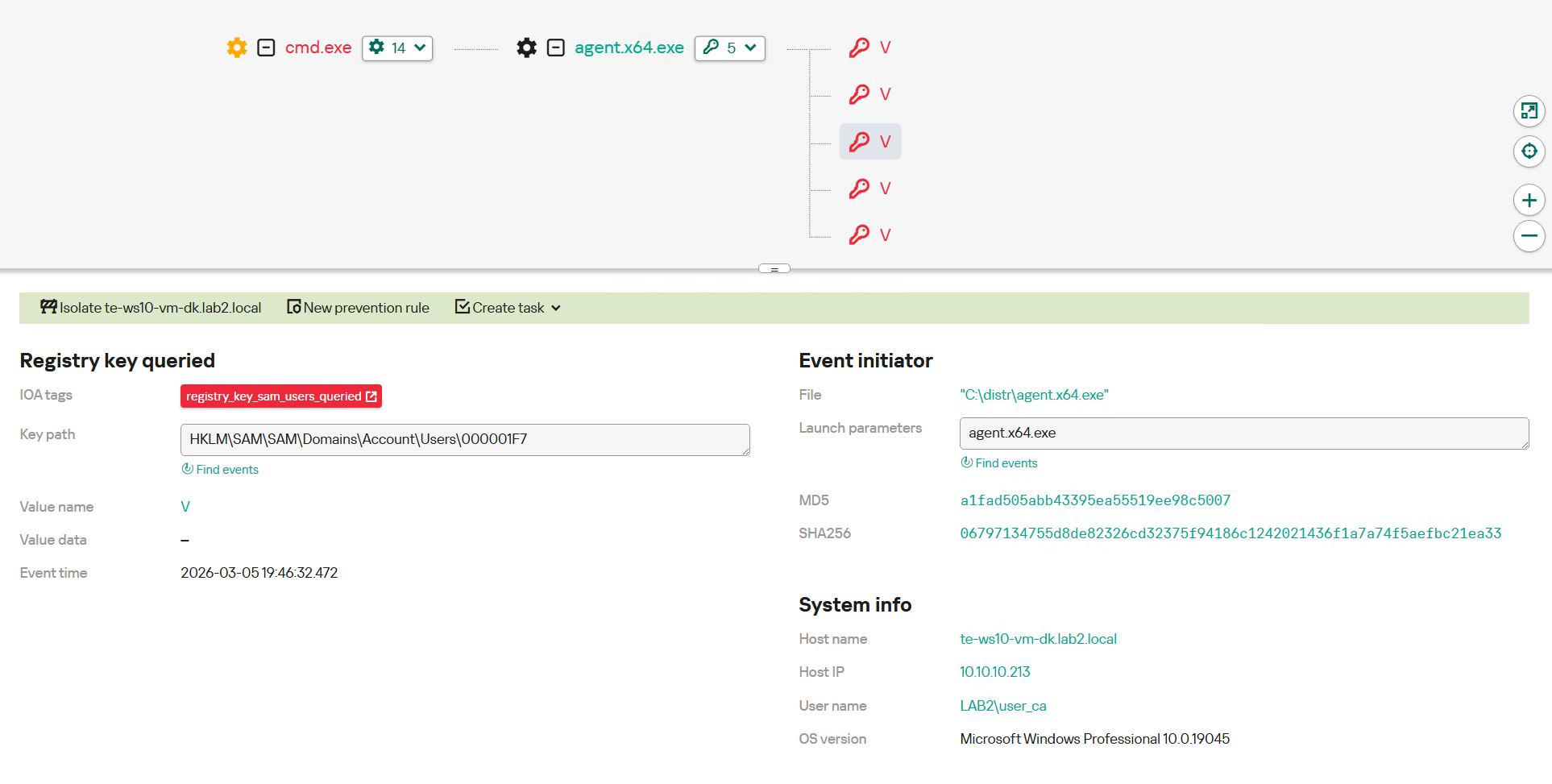Select the last registry key V node

(870, 235)
